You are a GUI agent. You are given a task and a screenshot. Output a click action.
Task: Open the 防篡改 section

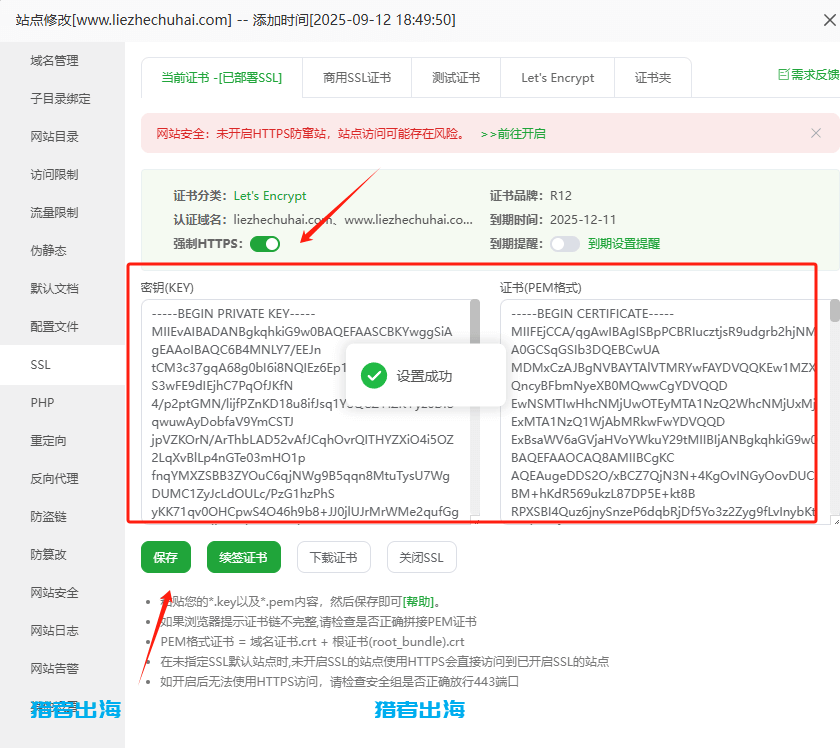49,555
